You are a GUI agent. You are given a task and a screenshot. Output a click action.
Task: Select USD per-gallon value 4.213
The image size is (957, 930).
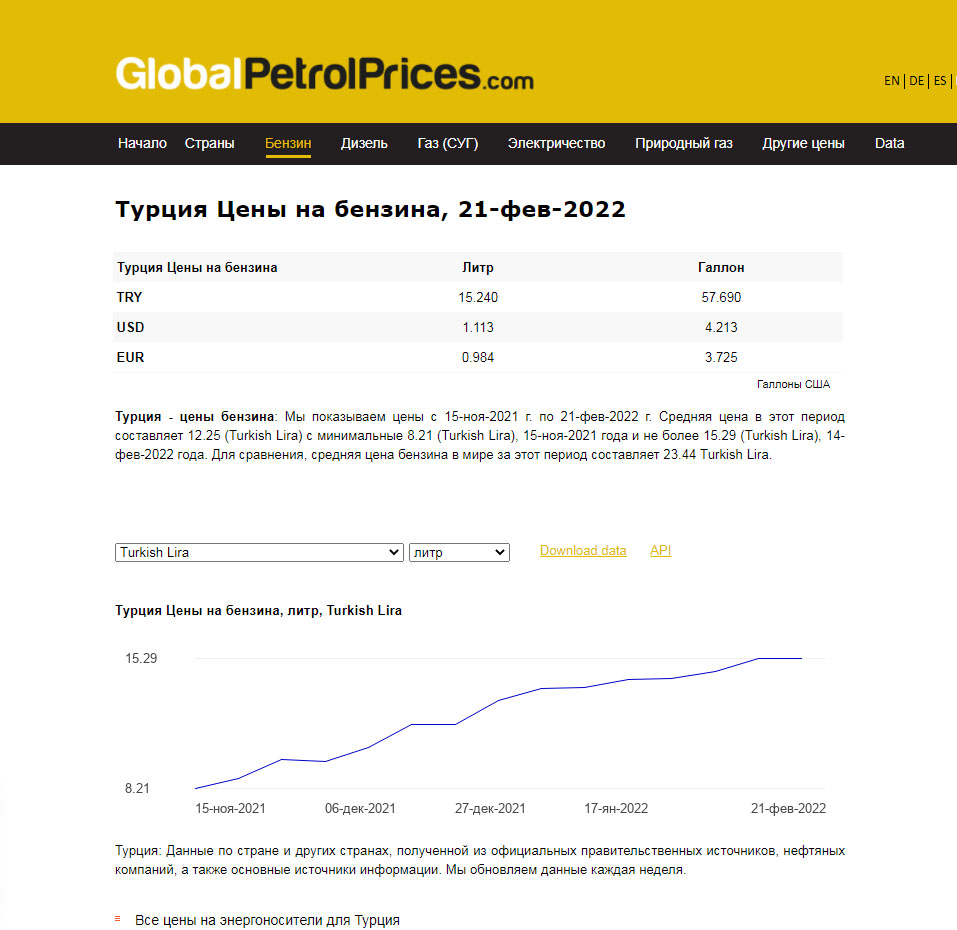[x=721, y=327]
